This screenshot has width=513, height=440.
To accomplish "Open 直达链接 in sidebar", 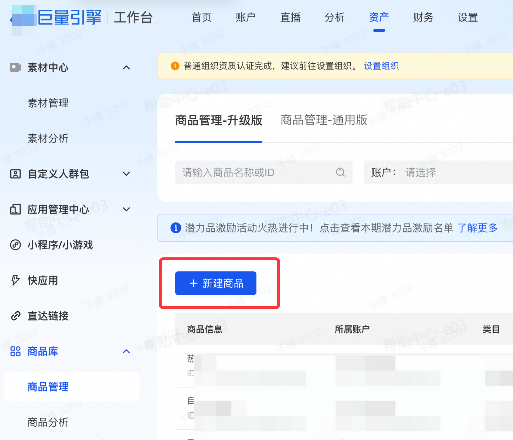I will (48, 316).
